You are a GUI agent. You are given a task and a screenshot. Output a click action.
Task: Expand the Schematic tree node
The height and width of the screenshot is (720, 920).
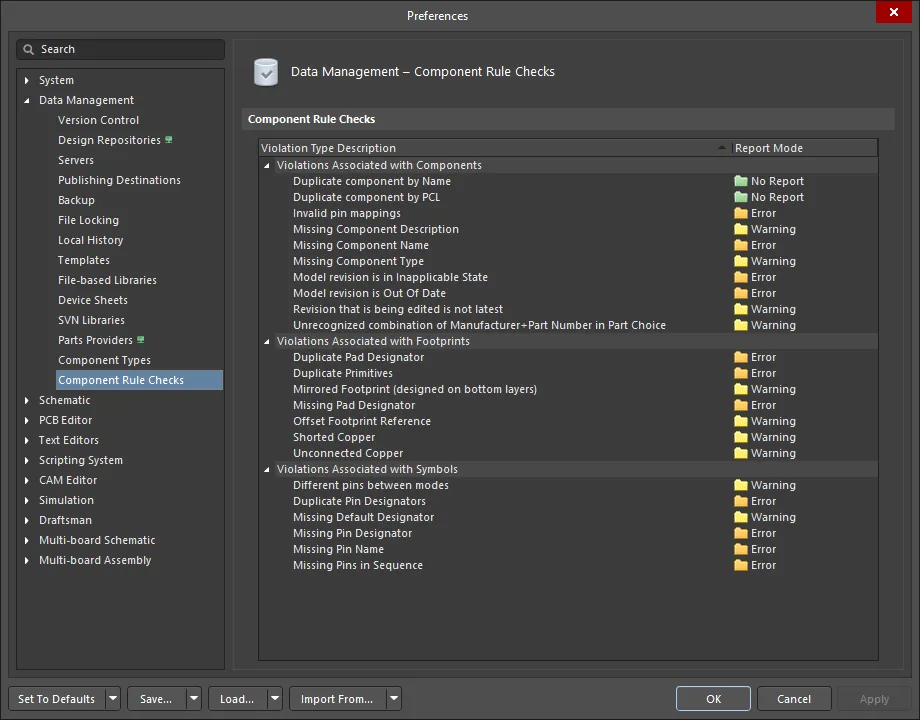tap(26, 400)
